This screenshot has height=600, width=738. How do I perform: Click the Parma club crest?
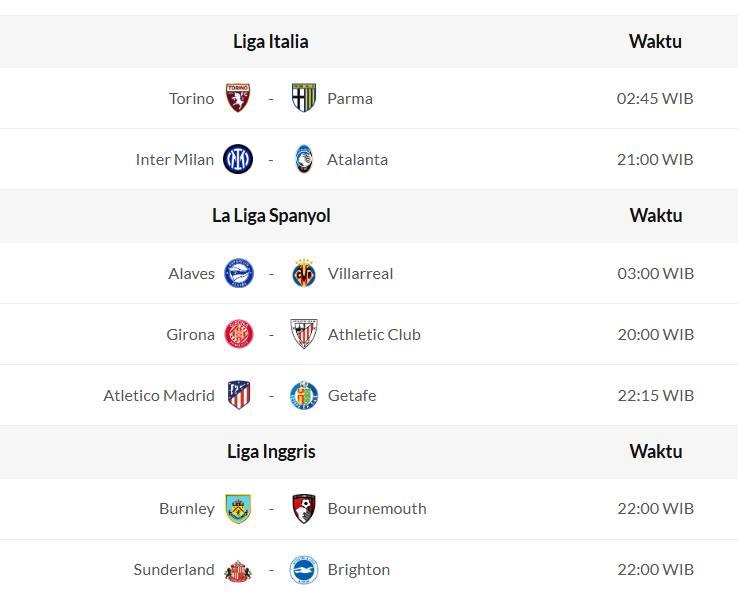tap(304, 98)
